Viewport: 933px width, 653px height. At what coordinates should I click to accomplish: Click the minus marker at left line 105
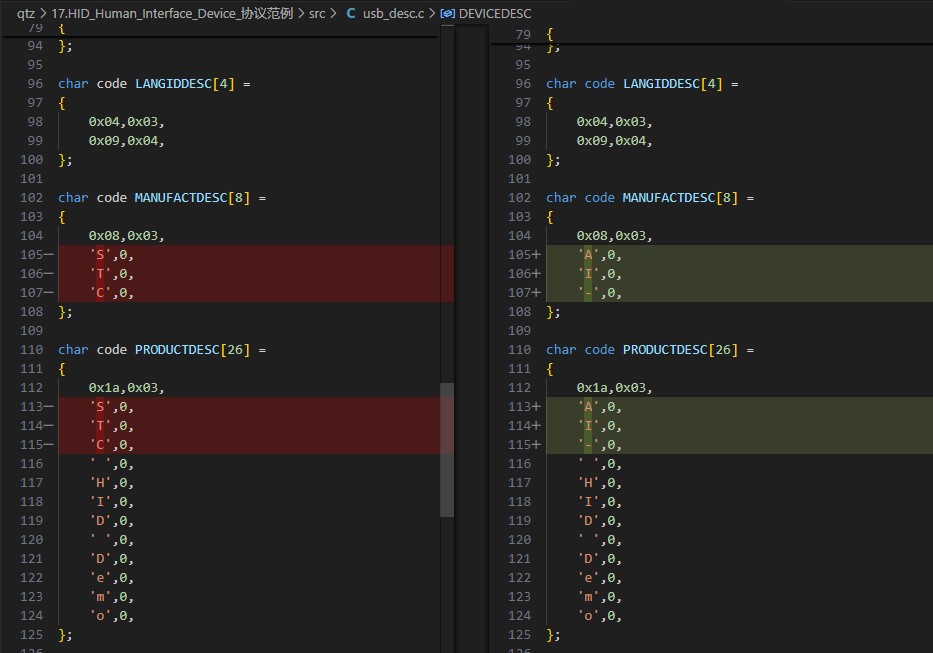48,255
